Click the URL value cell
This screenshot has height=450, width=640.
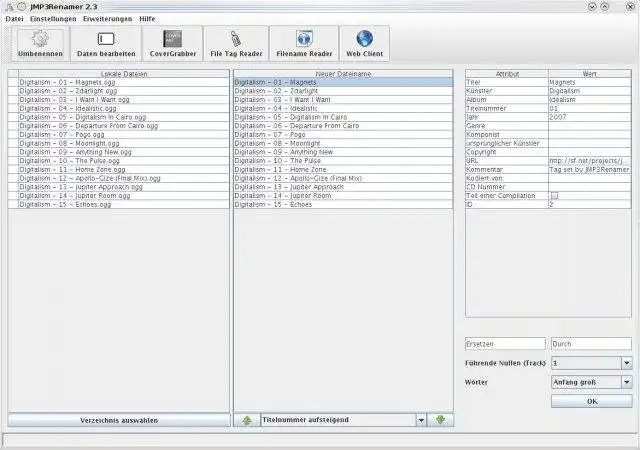(x=589, y=161)
